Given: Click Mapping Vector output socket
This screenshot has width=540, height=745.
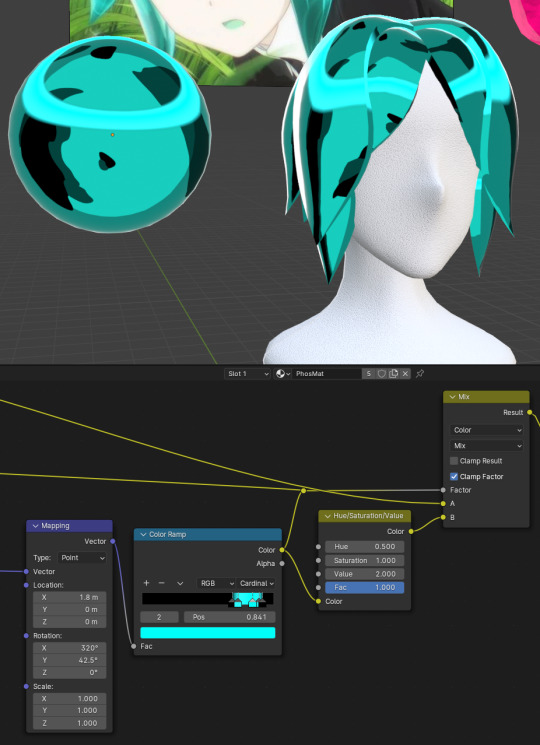Looking at the screenshot, I should point(113,541).
